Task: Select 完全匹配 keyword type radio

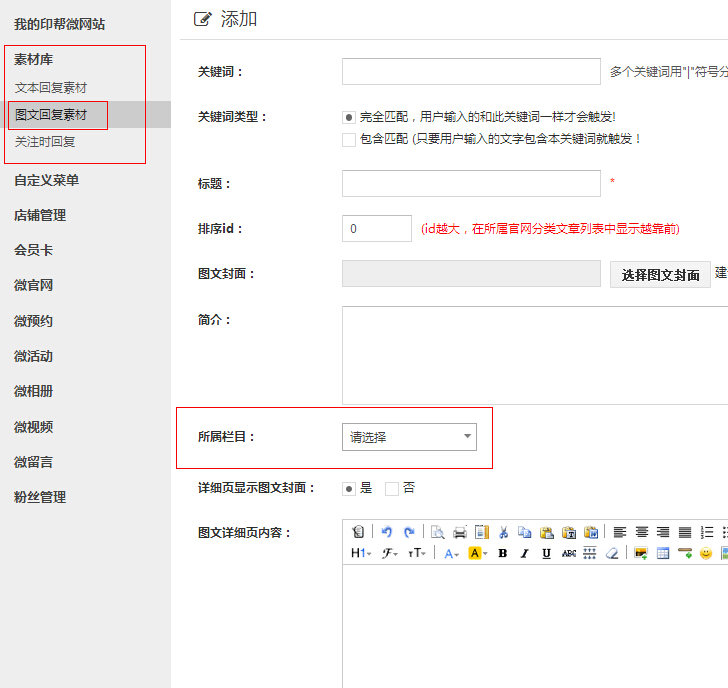Action: coord(349,117)
